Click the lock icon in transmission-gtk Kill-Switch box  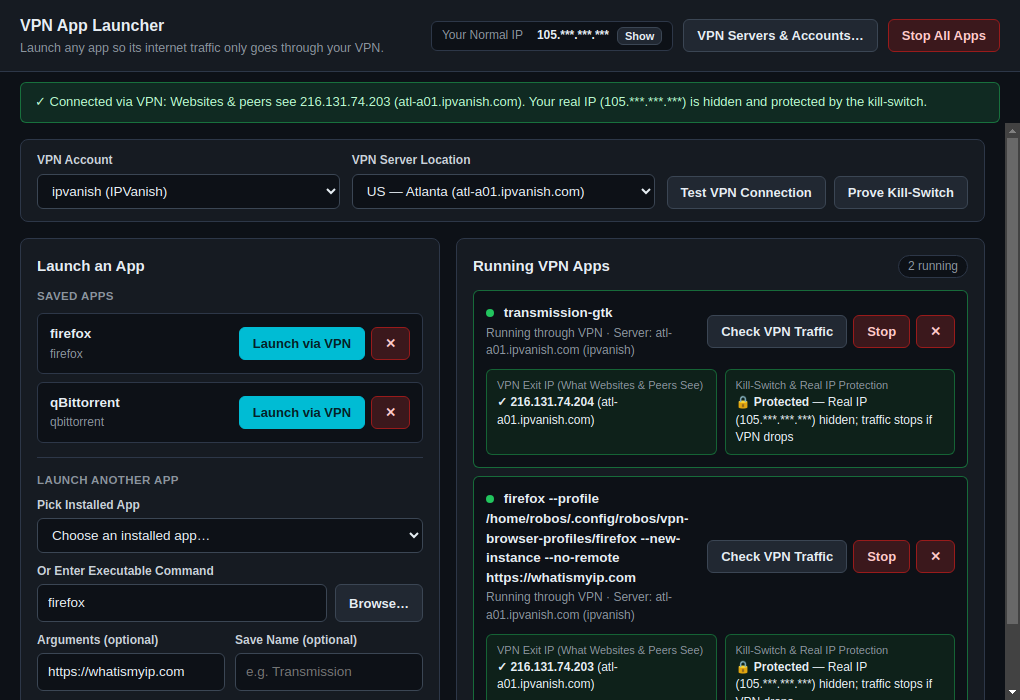pyautogui.click(x=743, y=402)
